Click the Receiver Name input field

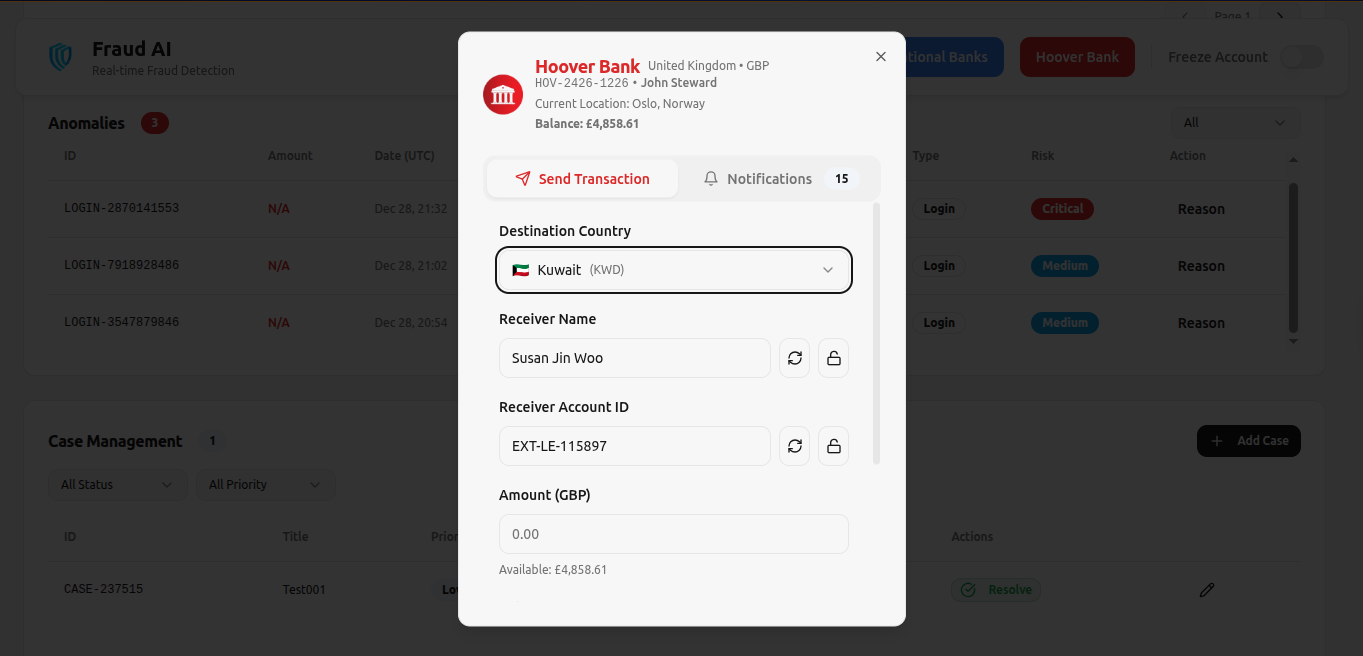(x=635, y=358)
